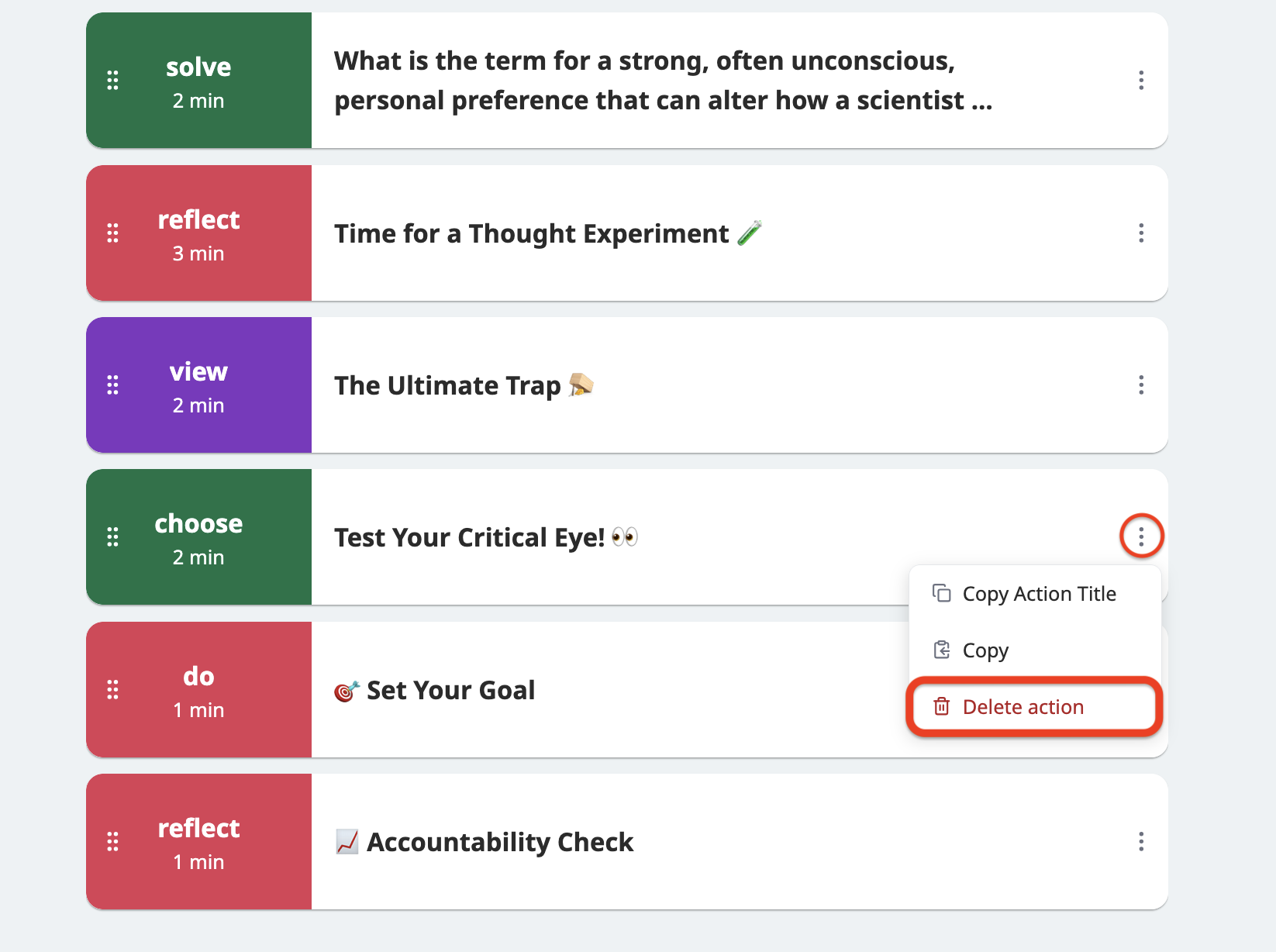This screenshot has height=952, width=1276.
Task: Open three-dot menu for Accountability Check
Action: pyautogui.click(x=1141, y=842)
